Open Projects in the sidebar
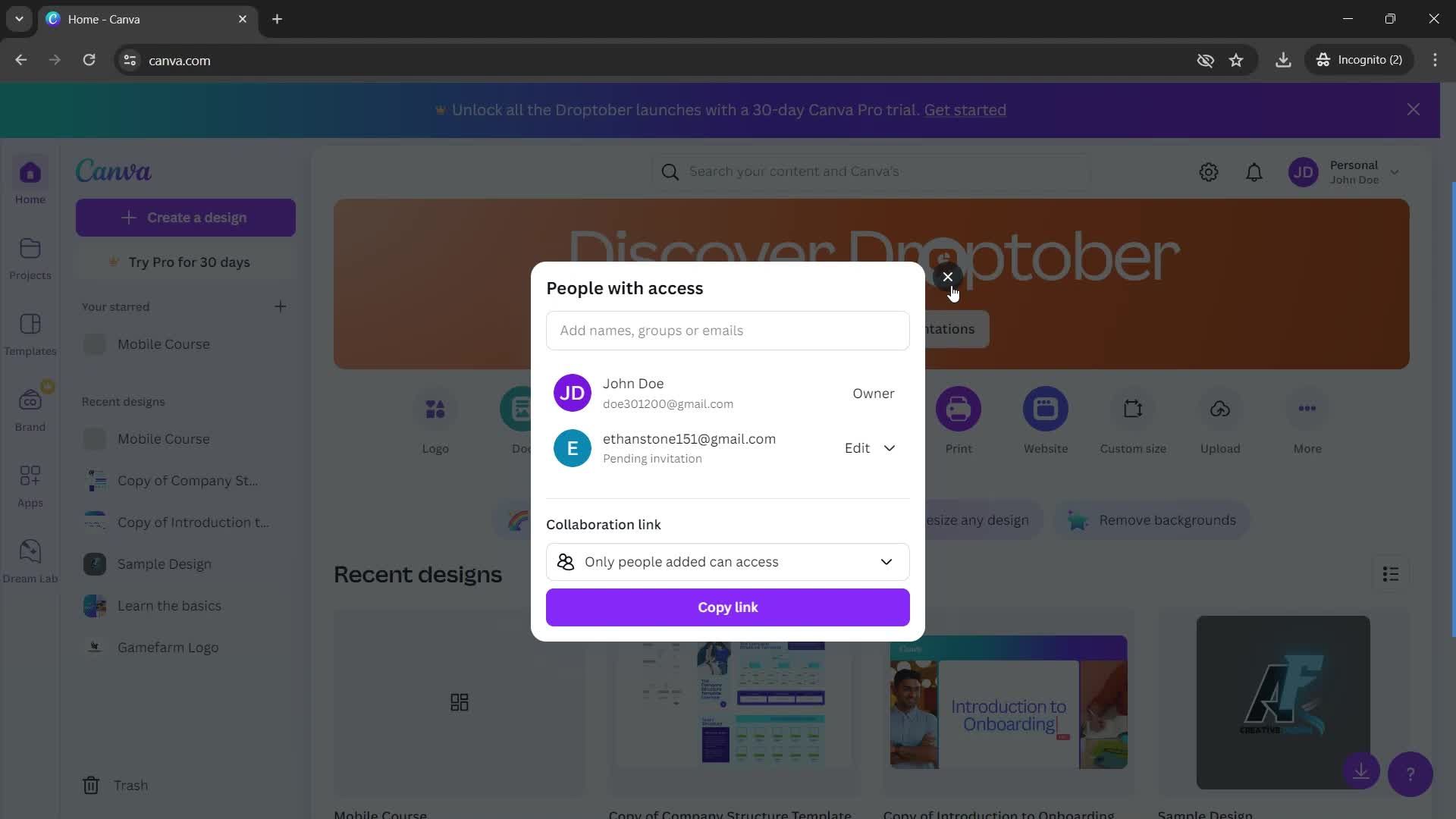Viewport: 1456px width, 819px height. (30, 259)
